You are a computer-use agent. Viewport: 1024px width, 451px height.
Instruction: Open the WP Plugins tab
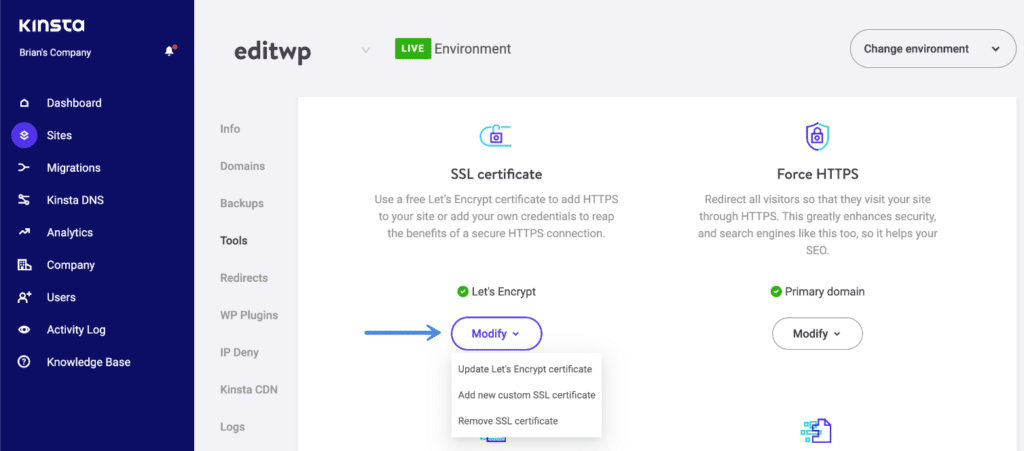click(249, 315)
